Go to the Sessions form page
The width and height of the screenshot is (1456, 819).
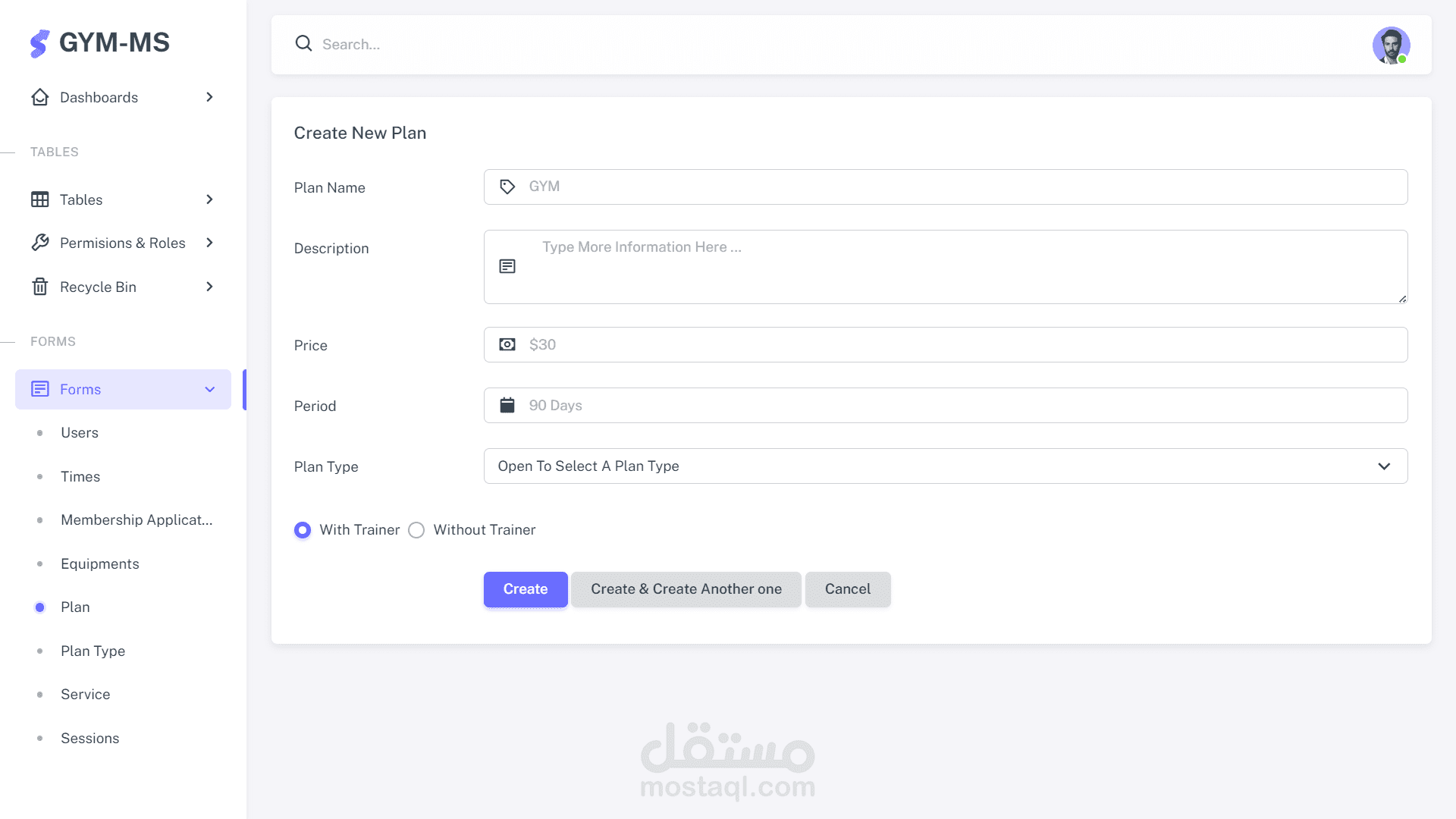pos(89,738)
